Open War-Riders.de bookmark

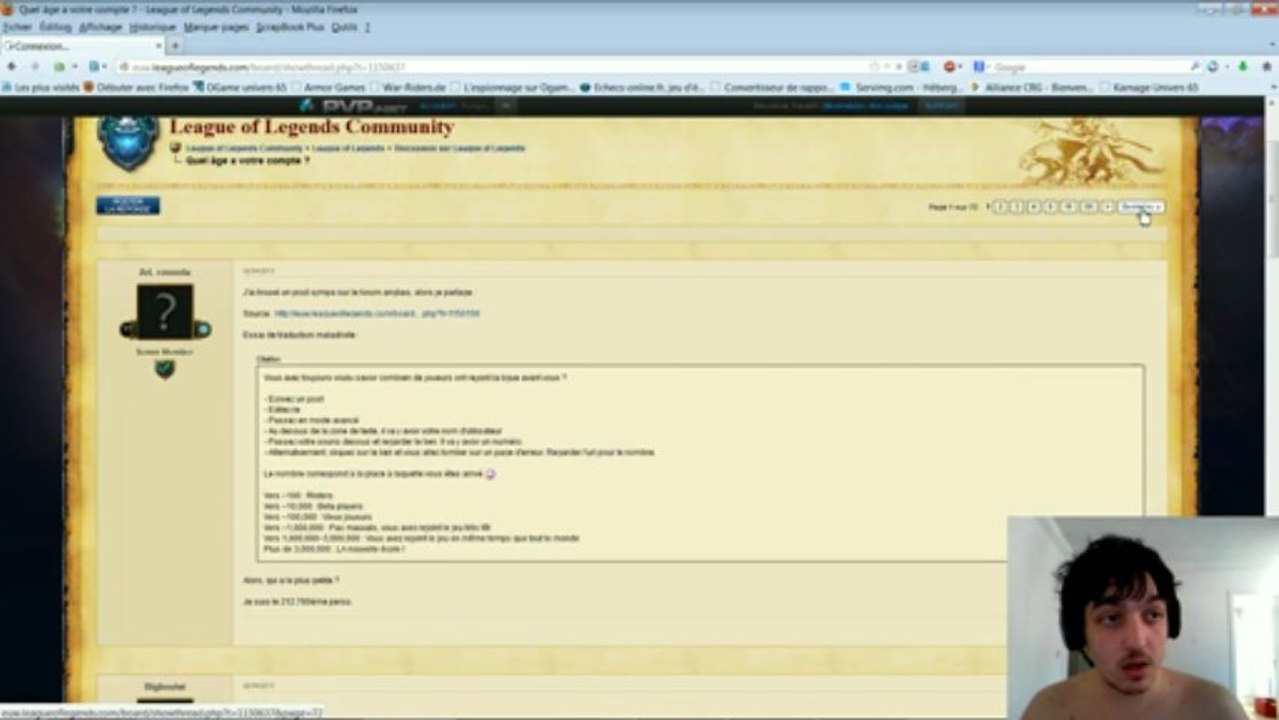(x=408, y=88)
